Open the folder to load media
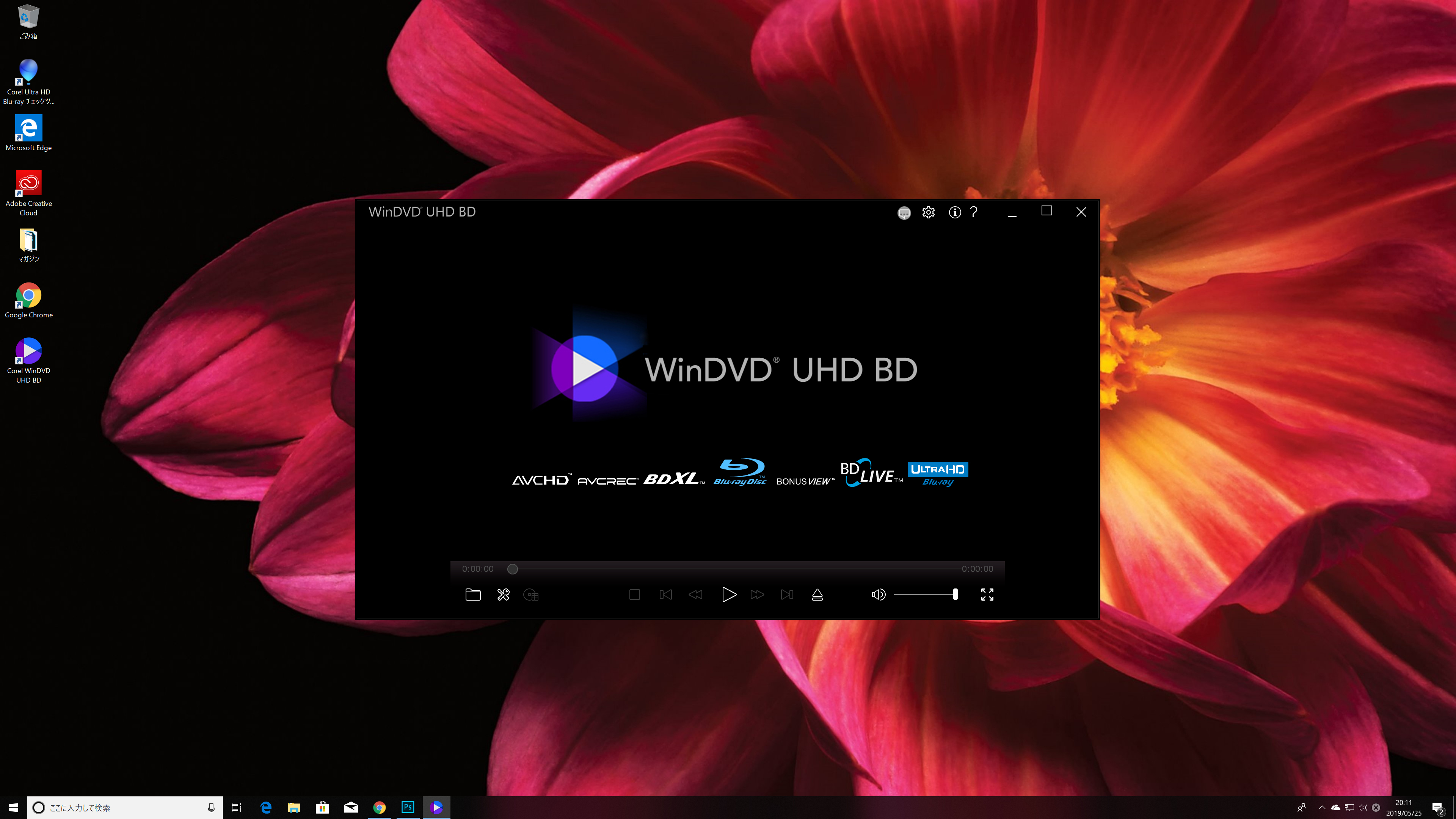1456x819 pixels. 473,594
